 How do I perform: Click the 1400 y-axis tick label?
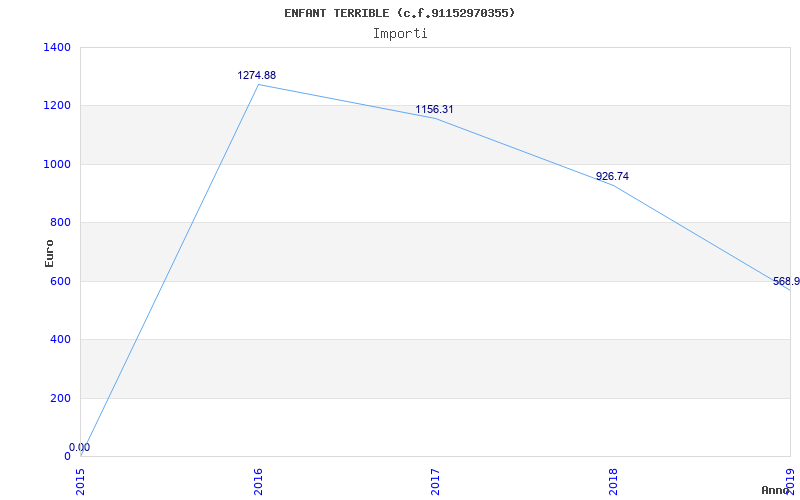click(x=57, y=47)
